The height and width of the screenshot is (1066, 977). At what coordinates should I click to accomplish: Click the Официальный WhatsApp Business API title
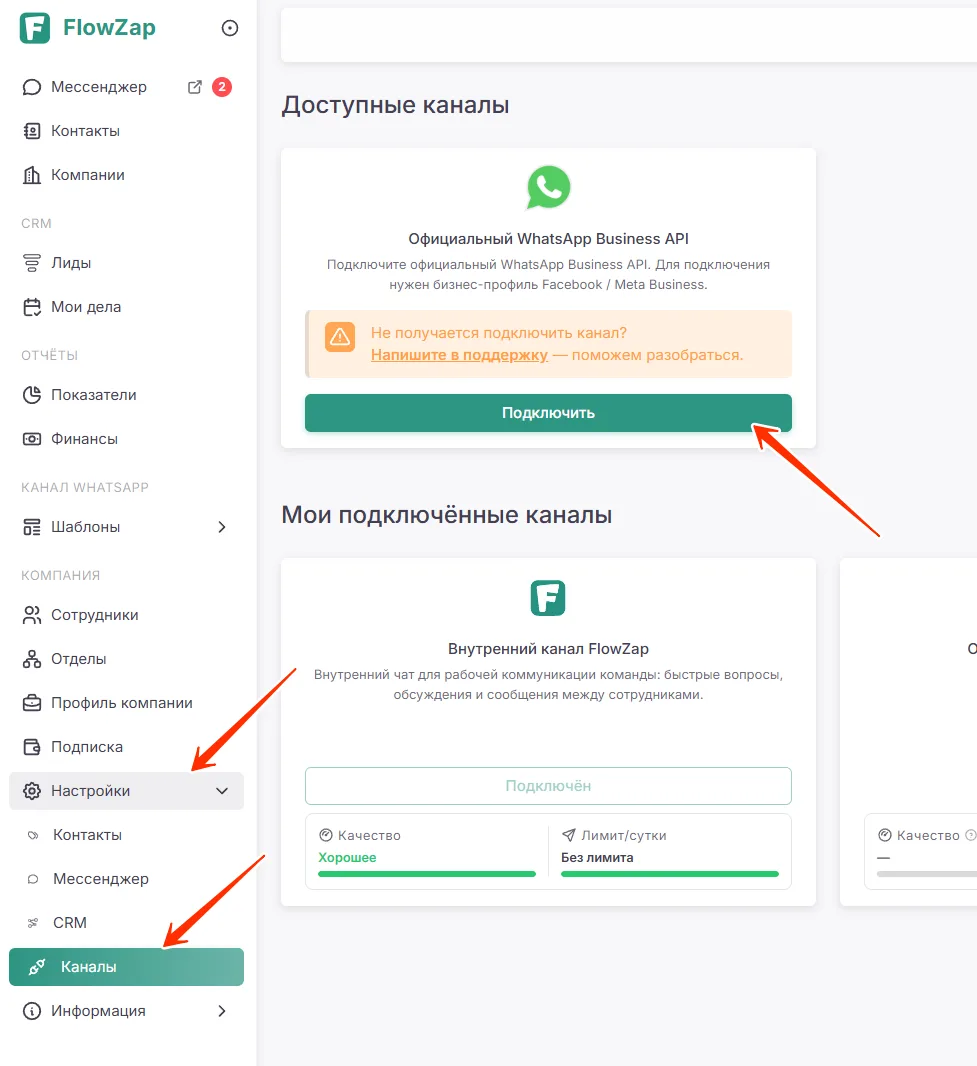point(548,239)
